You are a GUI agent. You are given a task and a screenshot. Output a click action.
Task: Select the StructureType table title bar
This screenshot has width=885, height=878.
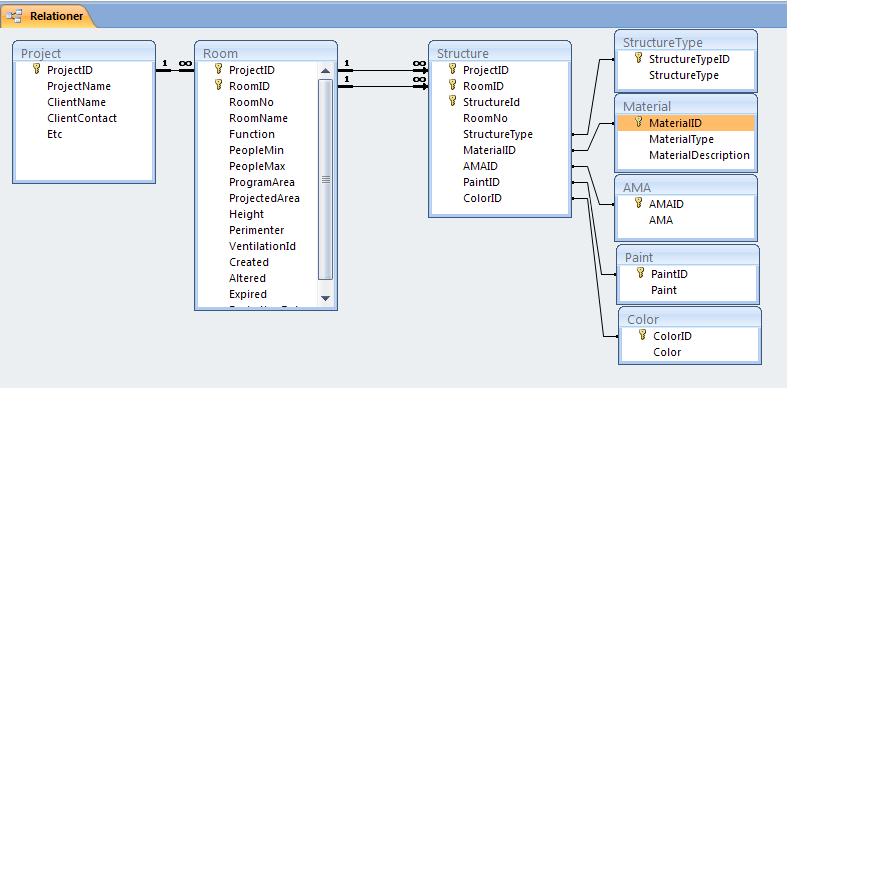[x=686, y=42]
